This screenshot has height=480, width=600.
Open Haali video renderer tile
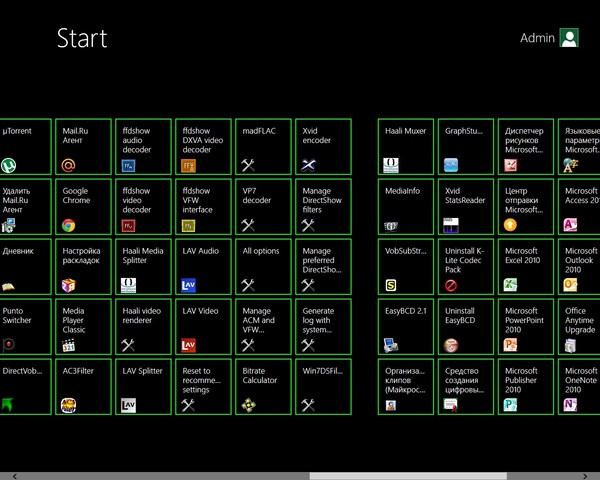point(143,327)
